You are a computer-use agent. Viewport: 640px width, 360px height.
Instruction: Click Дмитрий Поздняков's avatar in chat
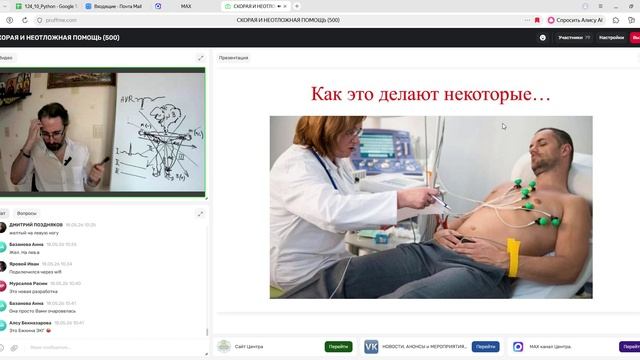[2, 228]
